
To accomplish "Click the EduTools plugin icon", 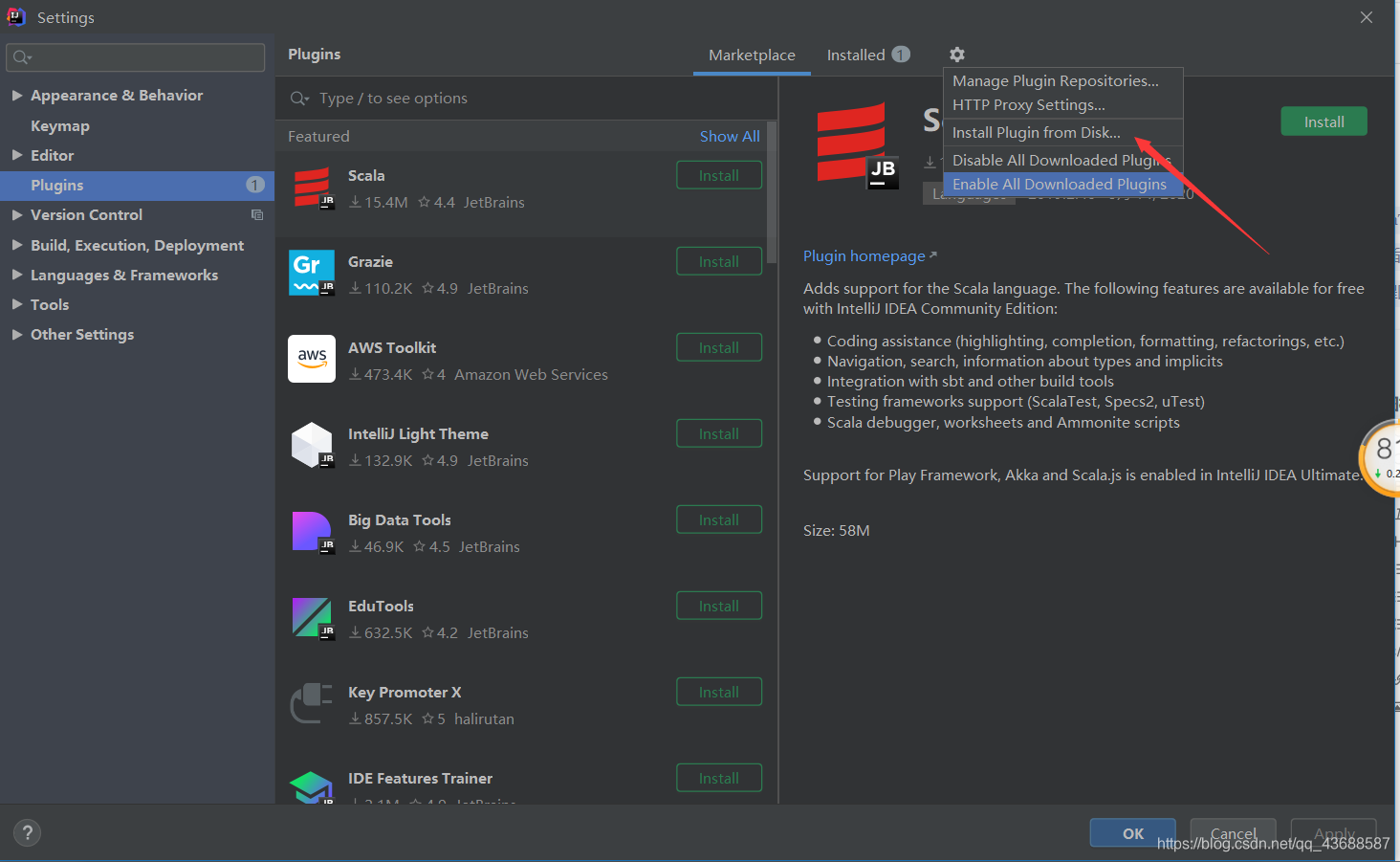I will tap(312, 617).
